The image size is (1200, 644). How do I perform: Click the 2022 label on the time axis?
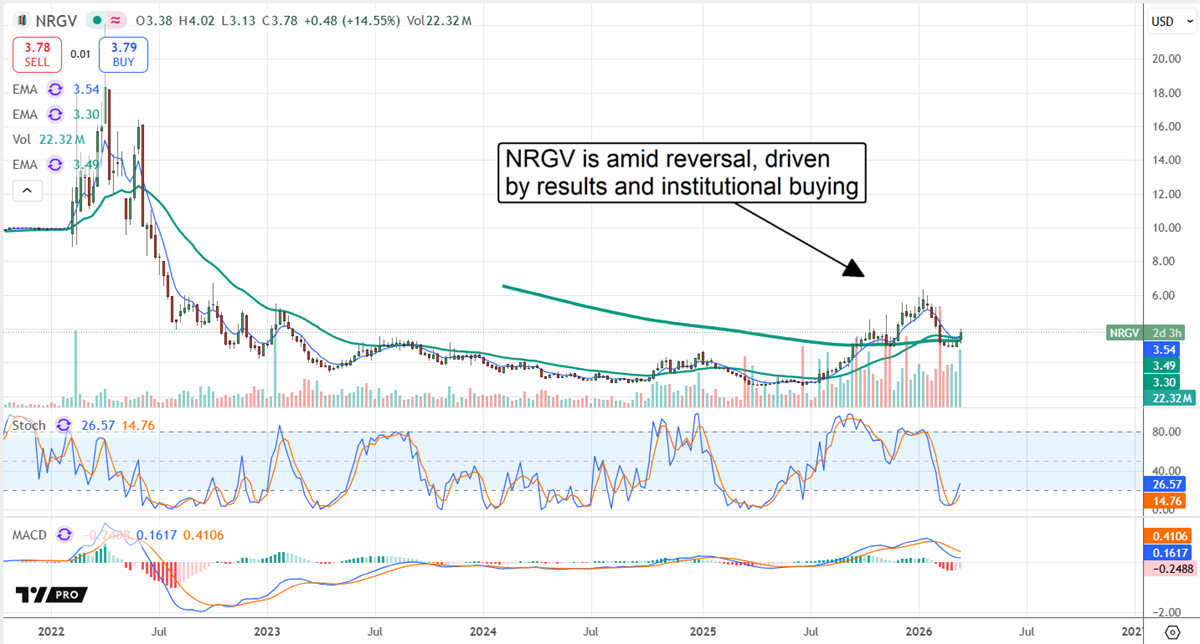click(51, 632)
